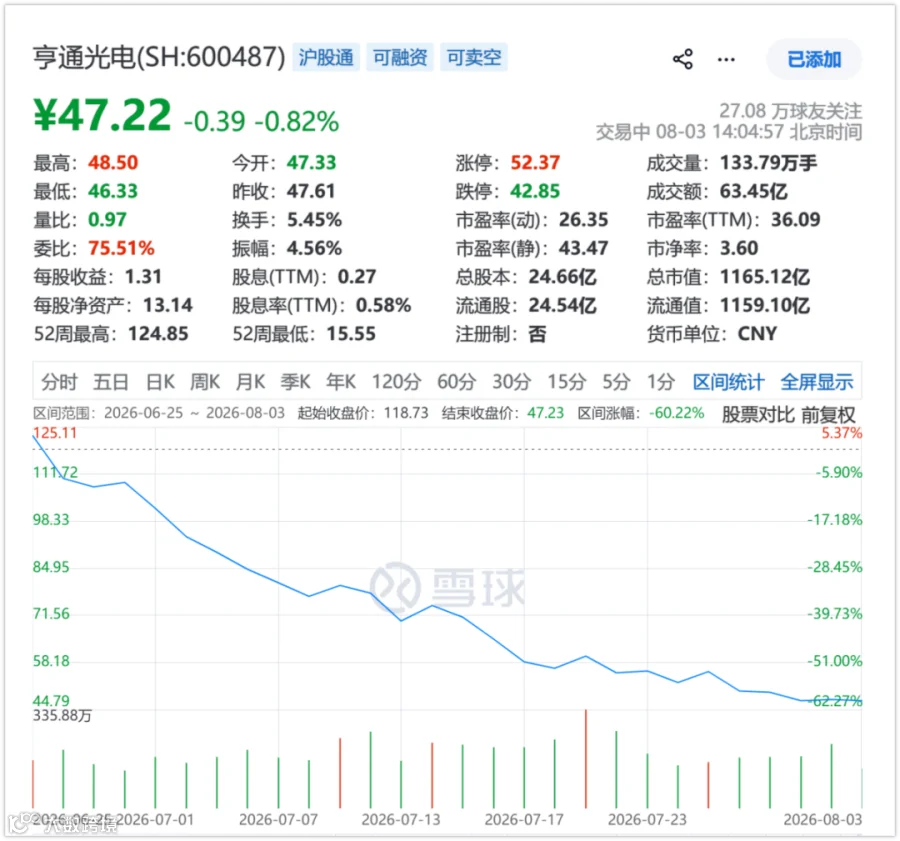Viewport: 900px width, 841px height.
Task: Click the 沪股通 tag
Action: point(326,57)
